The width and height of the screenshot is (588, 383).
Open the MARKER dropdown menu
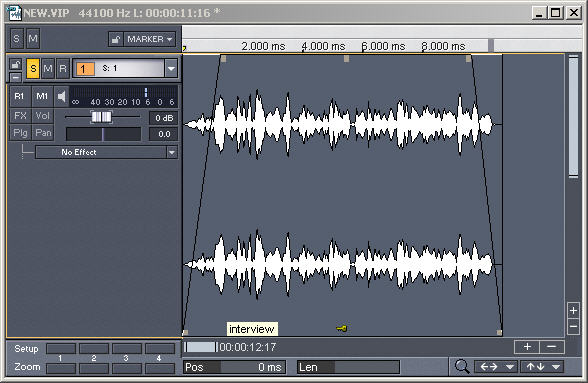(150, 39)
